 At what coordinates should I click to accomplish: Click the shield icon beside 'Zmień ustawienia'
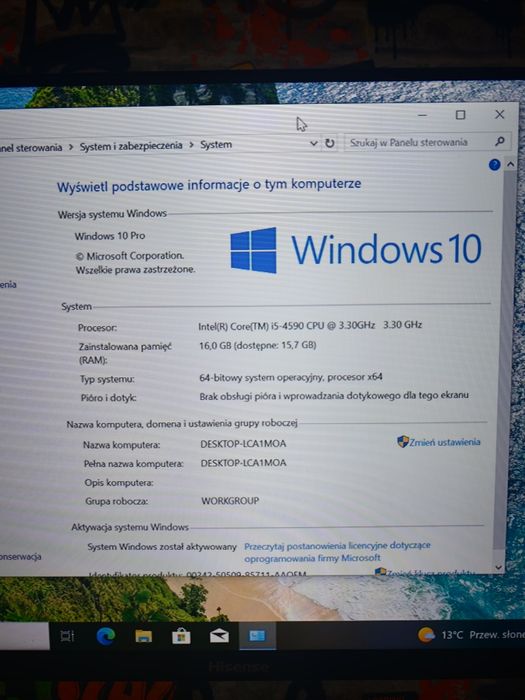coord(403,442)
